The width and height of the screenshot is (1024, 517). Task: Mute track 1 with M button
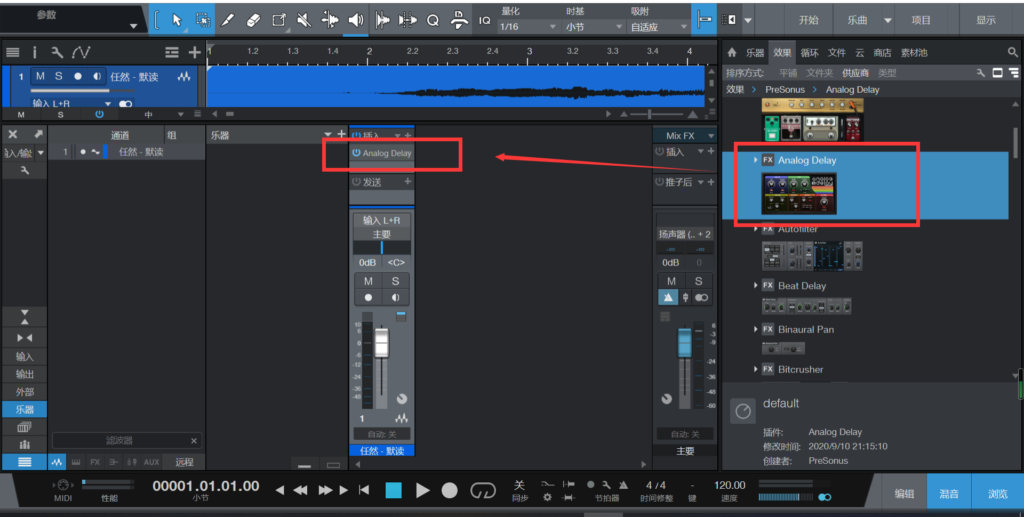(x=40, y=76)
